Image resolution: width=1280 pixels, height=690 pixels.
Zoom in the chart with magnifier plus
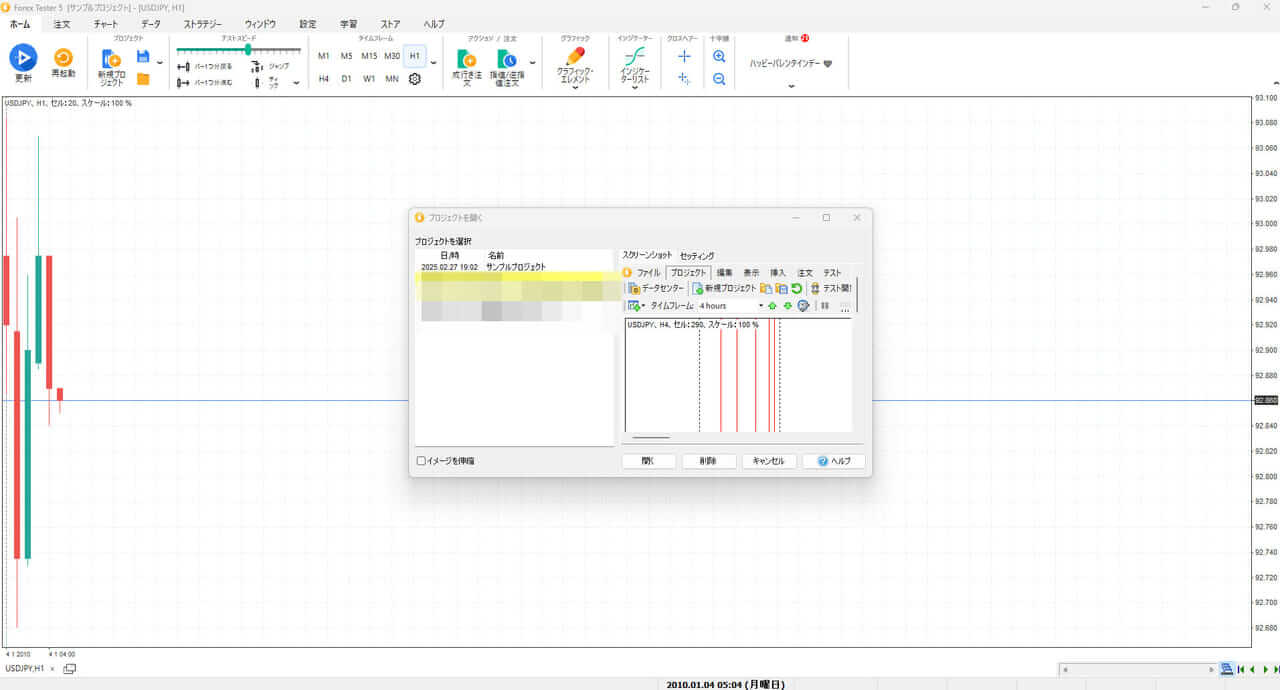pyautogui.click(x=719, y=57)
